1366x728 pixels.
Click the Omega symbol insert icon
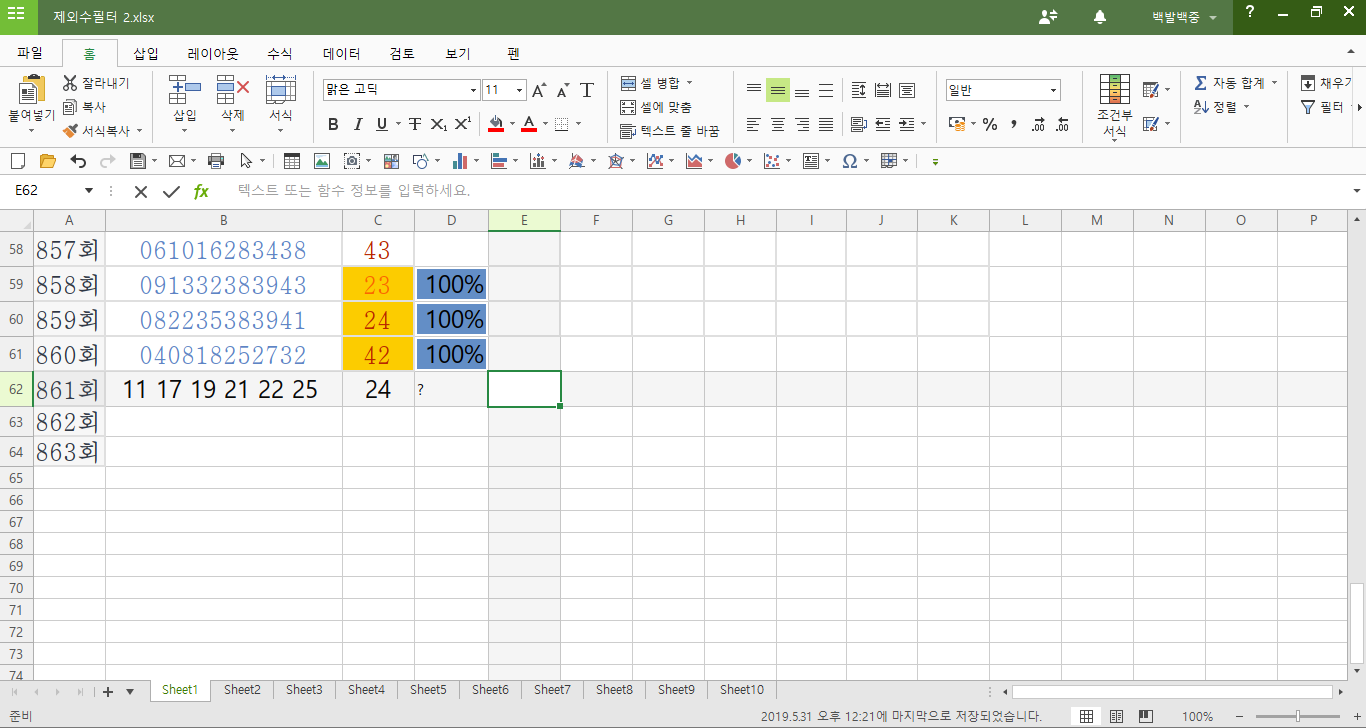849,161
